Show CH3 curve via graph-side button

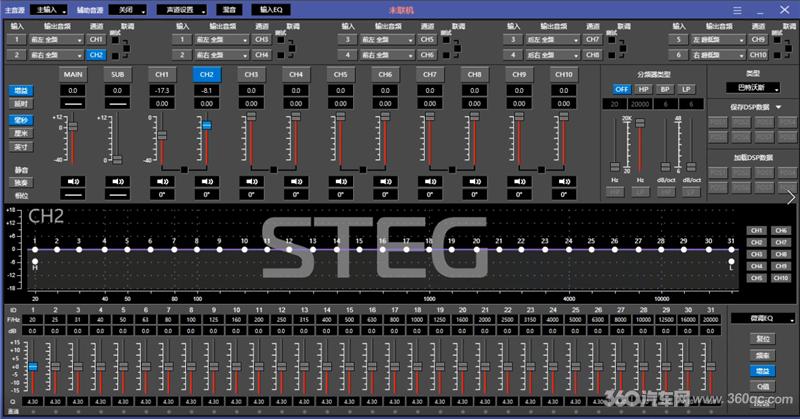(757, 254)
